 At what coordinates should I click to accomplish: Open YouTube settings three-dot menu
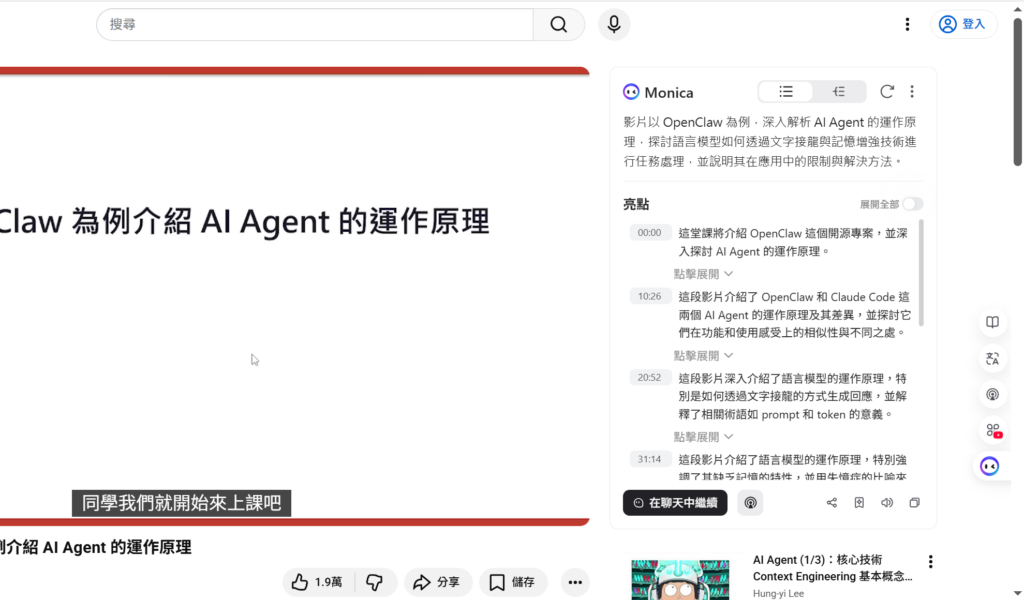(907, 25)
